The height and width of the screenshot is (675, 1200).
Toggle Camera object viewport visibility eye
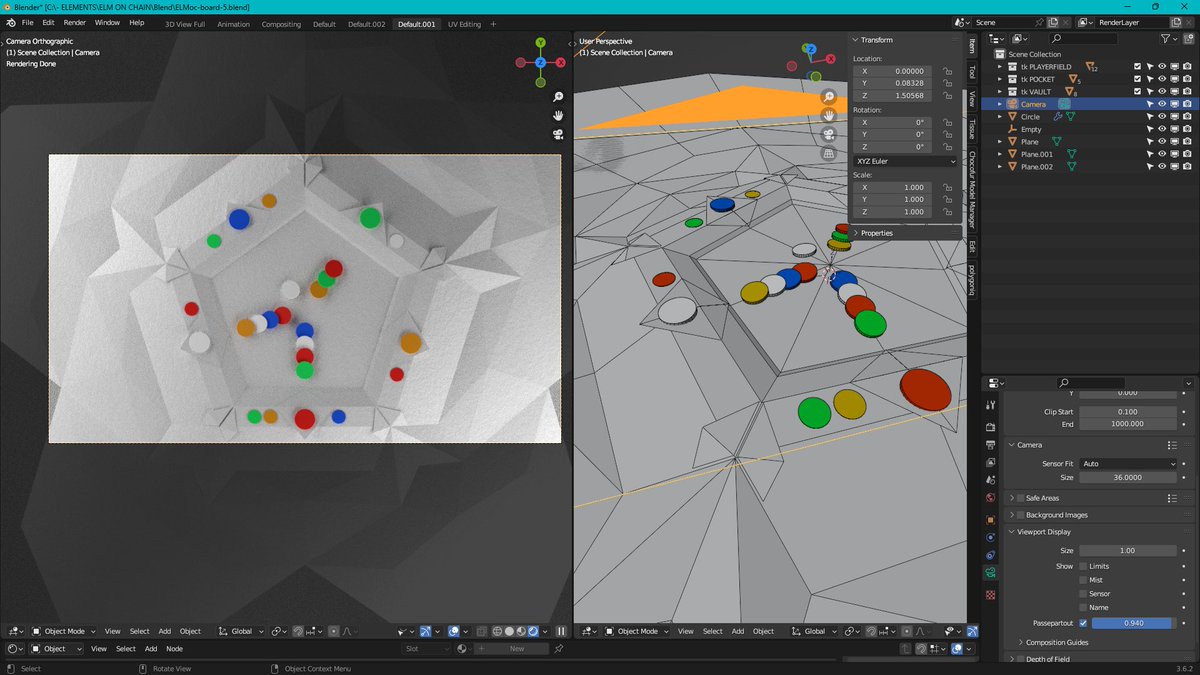pyautogui.click(x=1162, y=104)
